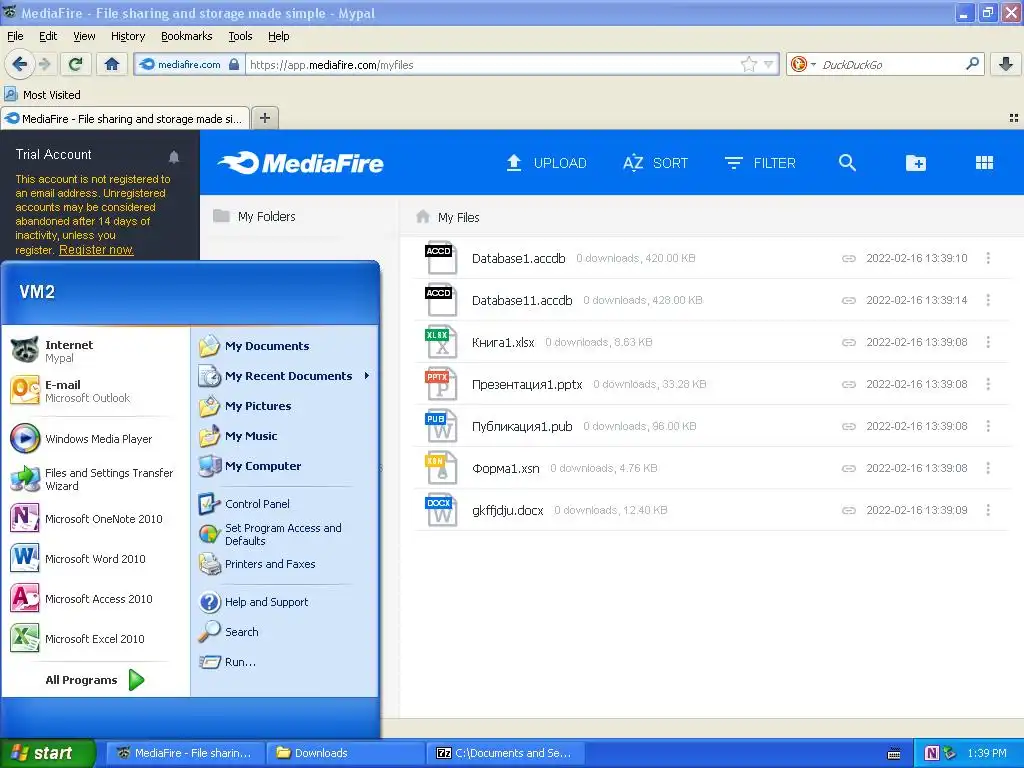Viewport: 1024px width, 768px height.
Task: Open the History menu
Action: [x=127, y=36]
